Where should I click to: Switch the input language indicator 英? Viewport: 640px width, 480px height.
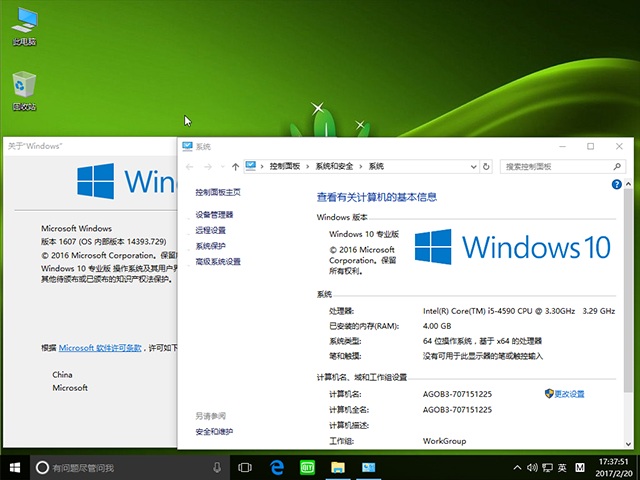pos(562,468)
